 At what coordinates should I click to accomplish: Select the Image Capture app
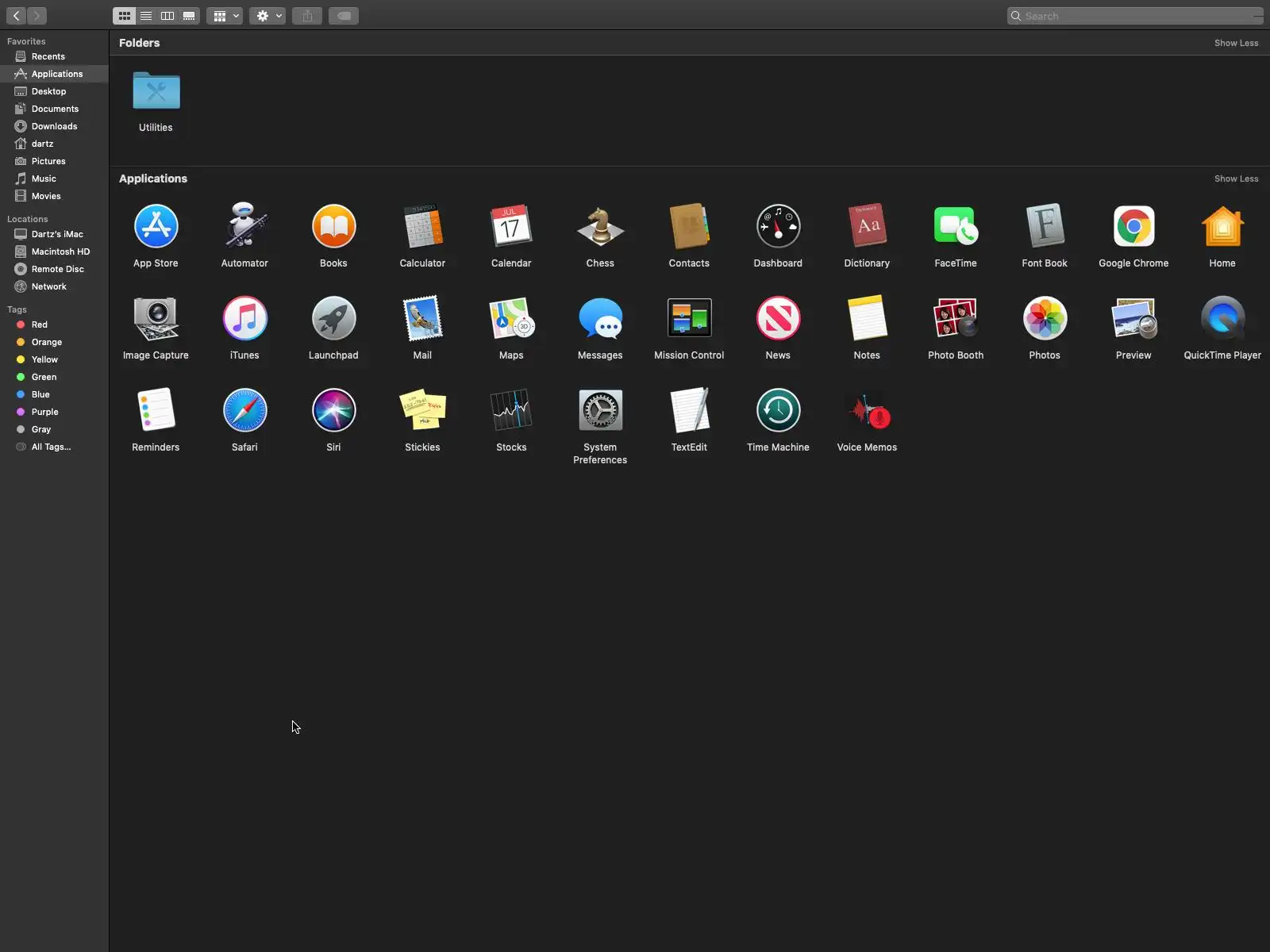point(156,319)
